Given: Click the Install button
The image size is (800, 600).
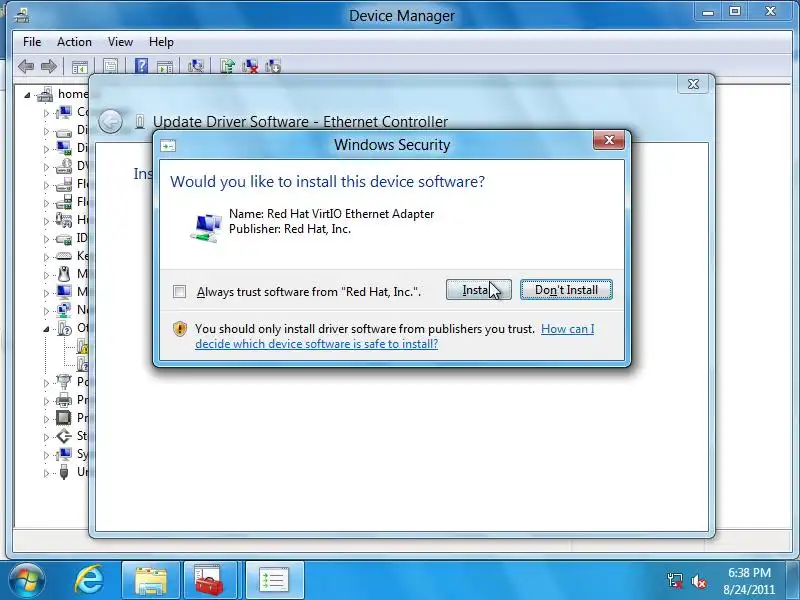Looking at the screenshot, I should click(x=479, y=290).
